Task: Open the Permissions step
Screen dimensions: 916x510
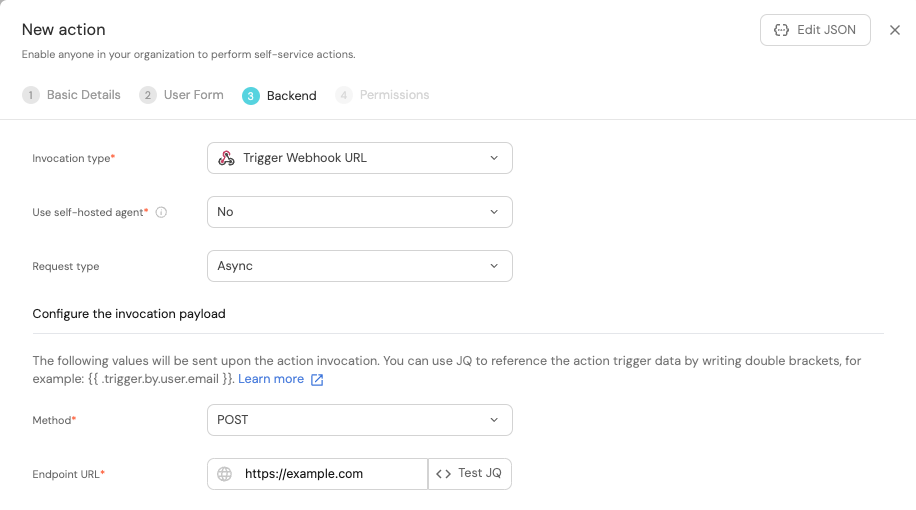Action: [394, 95]
